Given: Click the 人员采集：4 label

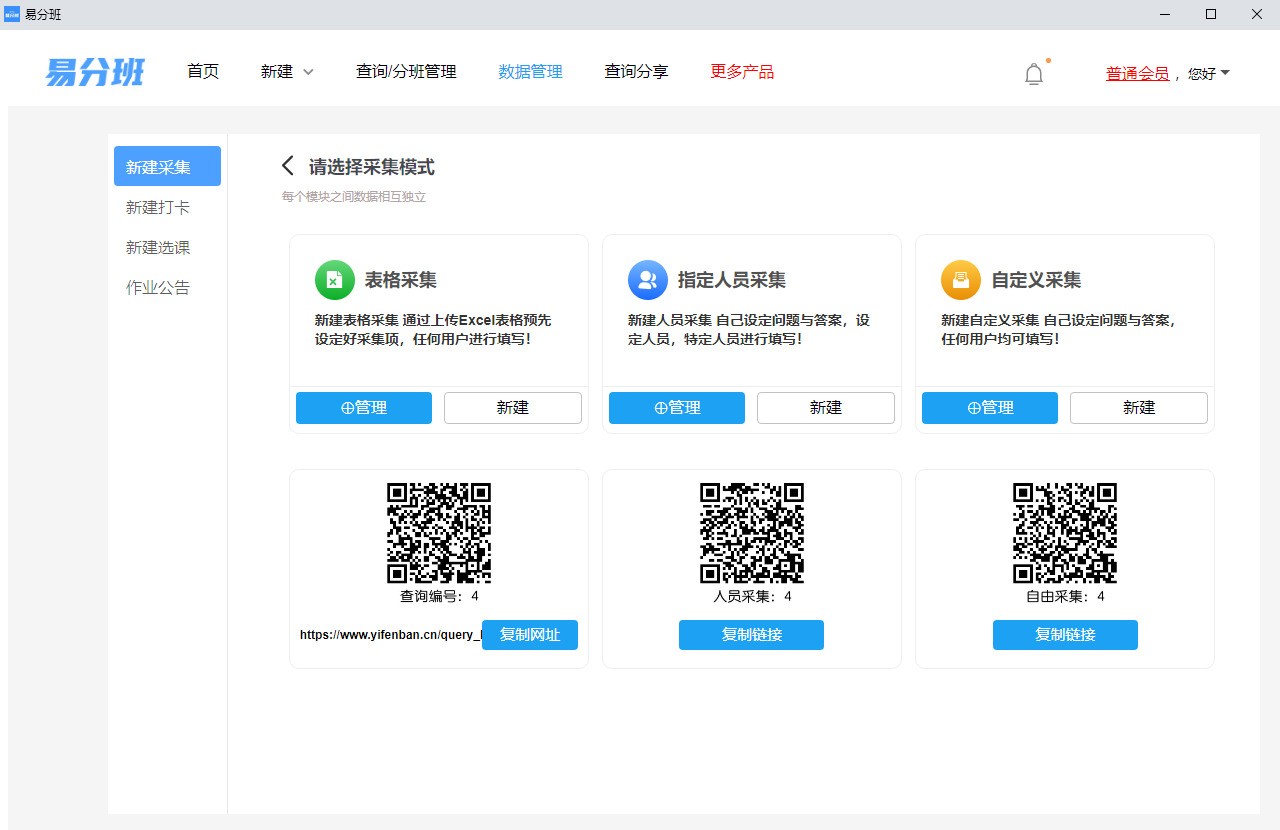Looking at the screenshot, I should coord(752,596).
